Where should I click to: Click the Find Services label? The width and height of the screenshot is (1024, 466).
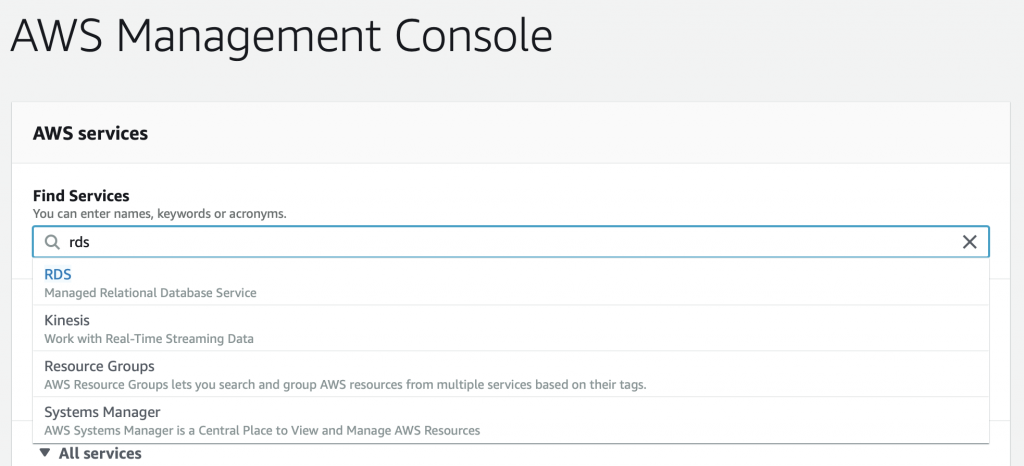click(x=81, y=196)
